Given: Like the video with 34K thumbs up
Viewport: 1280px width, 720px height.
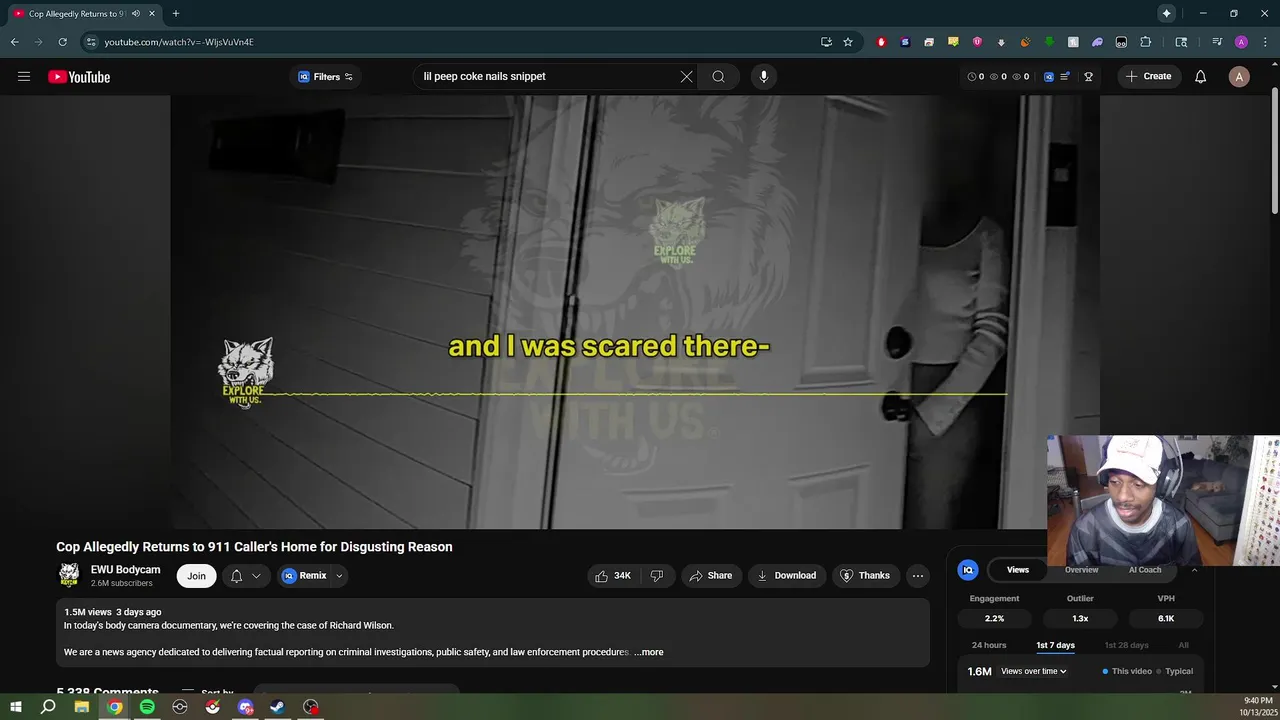Looking at the screenshot, I should [613, 576].
